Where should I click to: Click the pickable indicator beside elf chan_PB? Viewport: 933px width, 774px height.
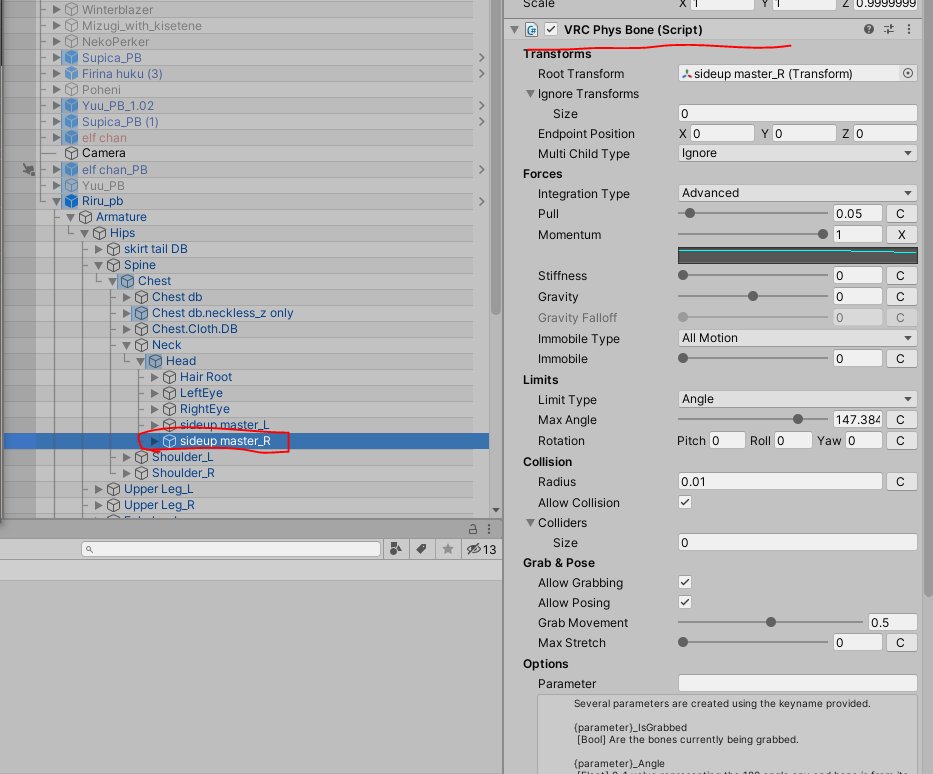point(28,170)
